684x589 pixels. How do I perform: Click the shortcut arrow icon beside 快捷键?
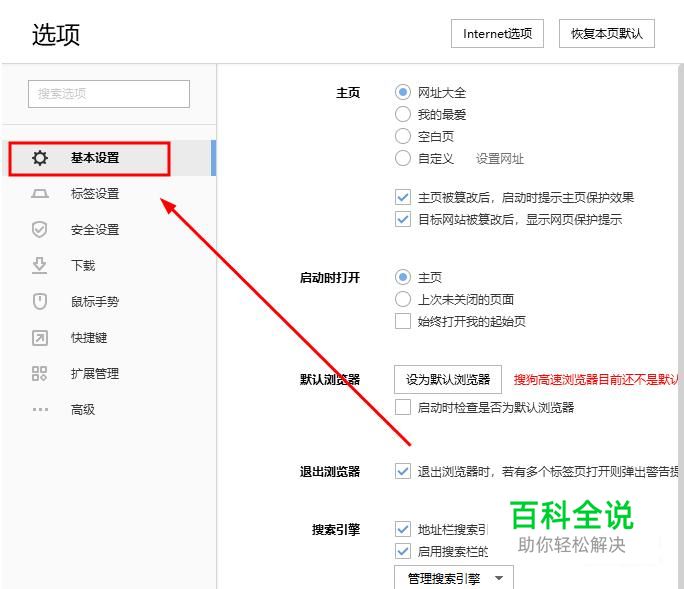click(x=40, y=338)
